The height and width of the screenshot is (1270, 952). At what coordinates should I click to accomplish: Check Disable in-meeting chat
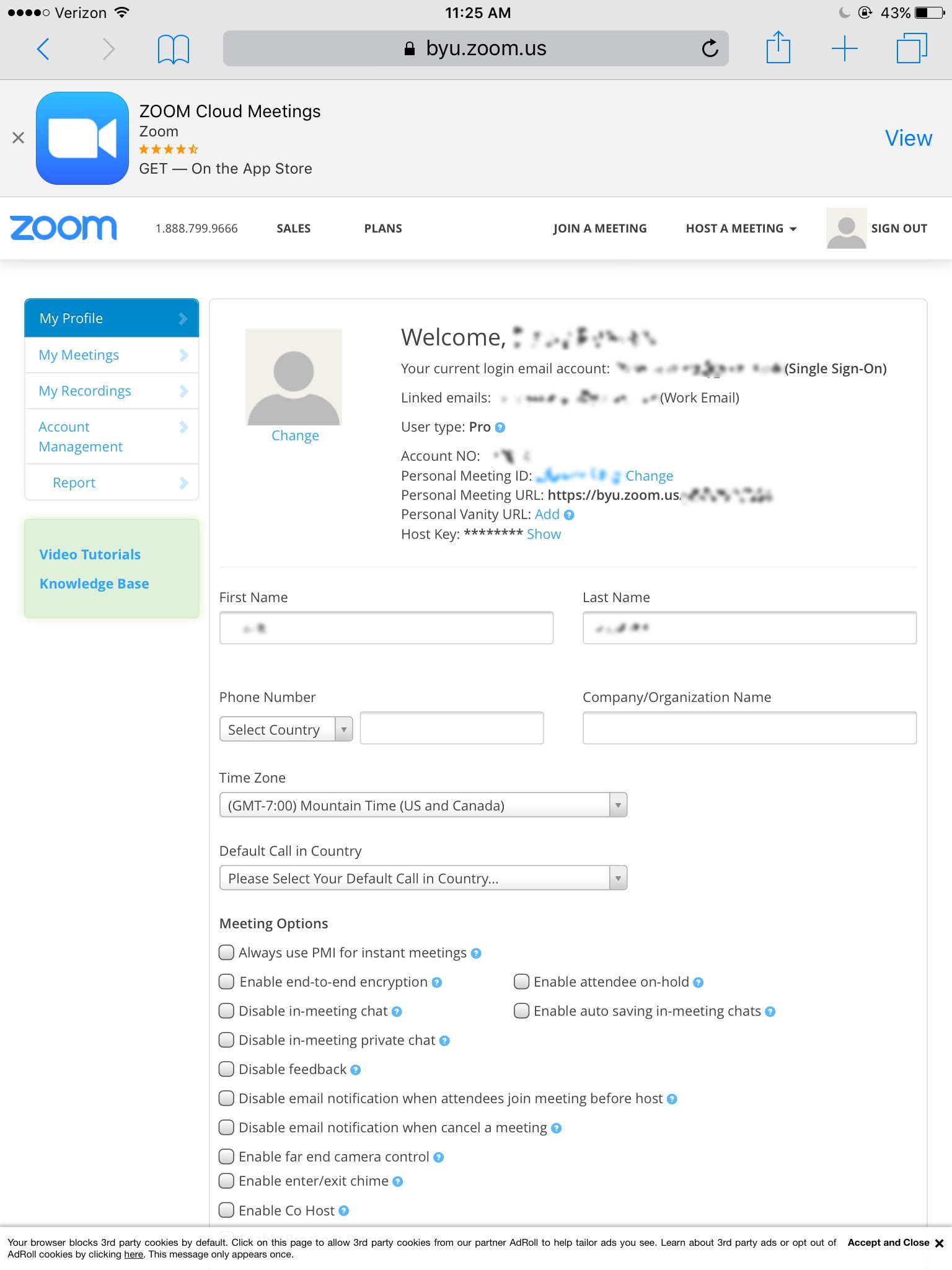coord(226,1011)
